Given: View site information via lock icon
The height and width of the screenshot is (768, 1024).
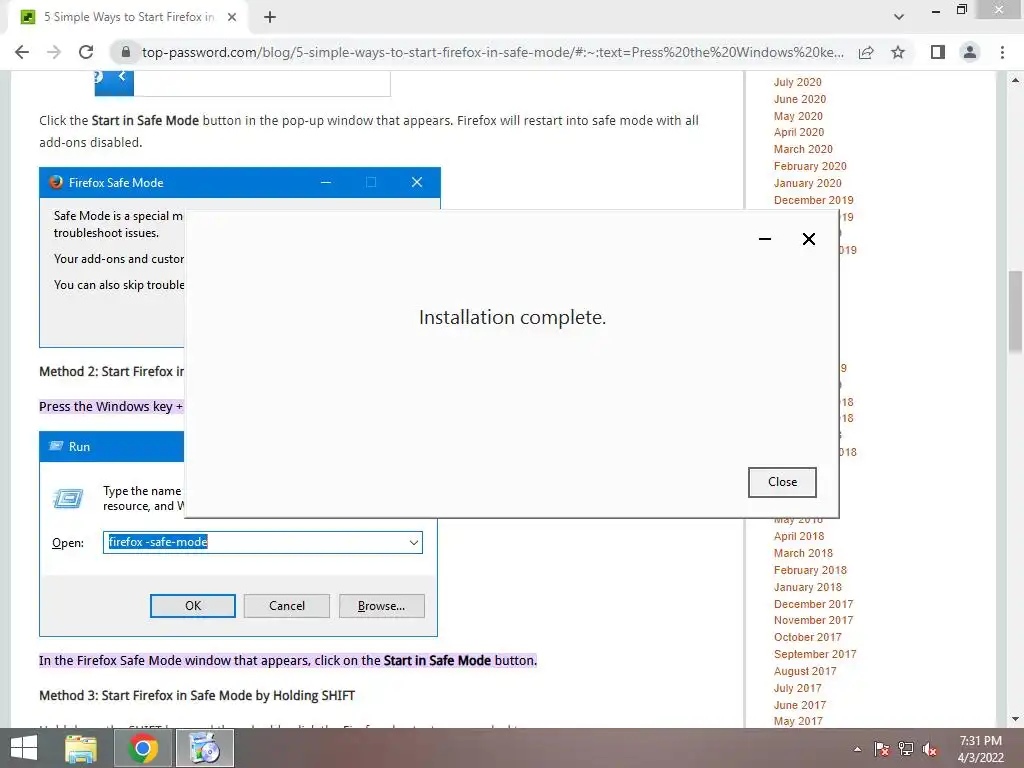Looking at the screenshot, I should [x=126, y=52].
